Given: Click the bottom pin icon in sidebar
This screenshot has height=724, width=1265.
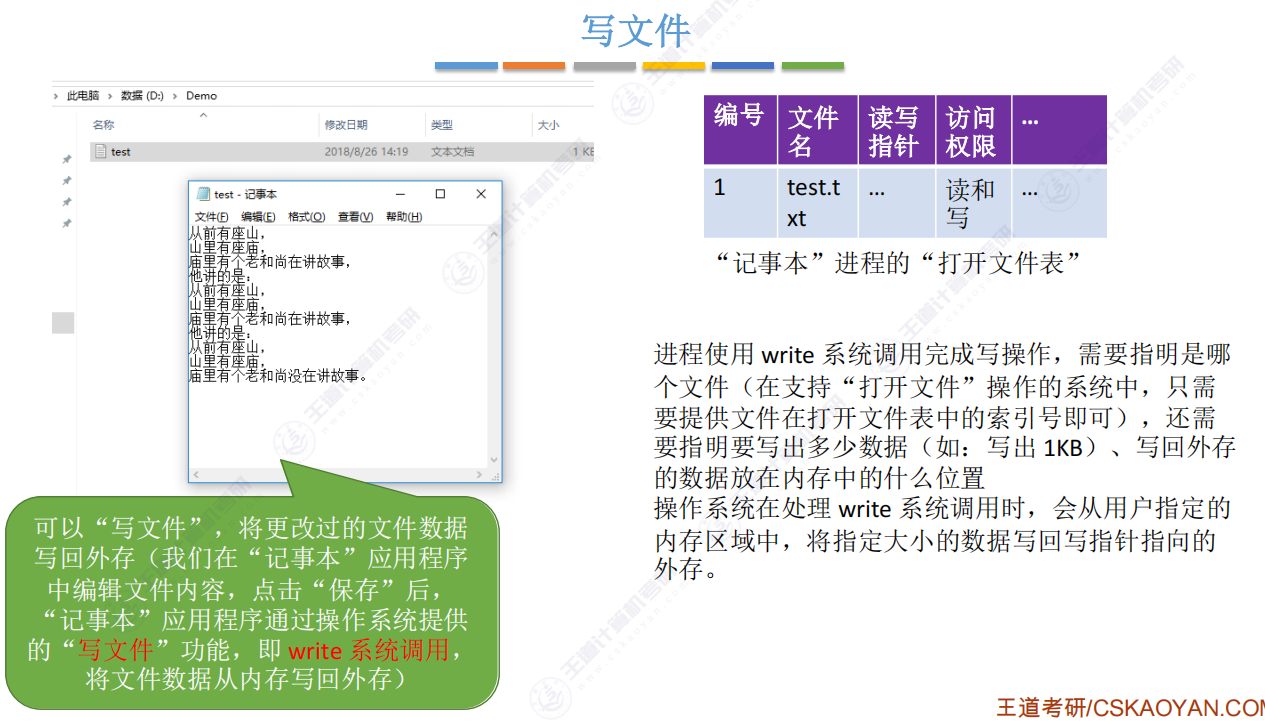Looking at the screenshot, I should tap(67, 223).
